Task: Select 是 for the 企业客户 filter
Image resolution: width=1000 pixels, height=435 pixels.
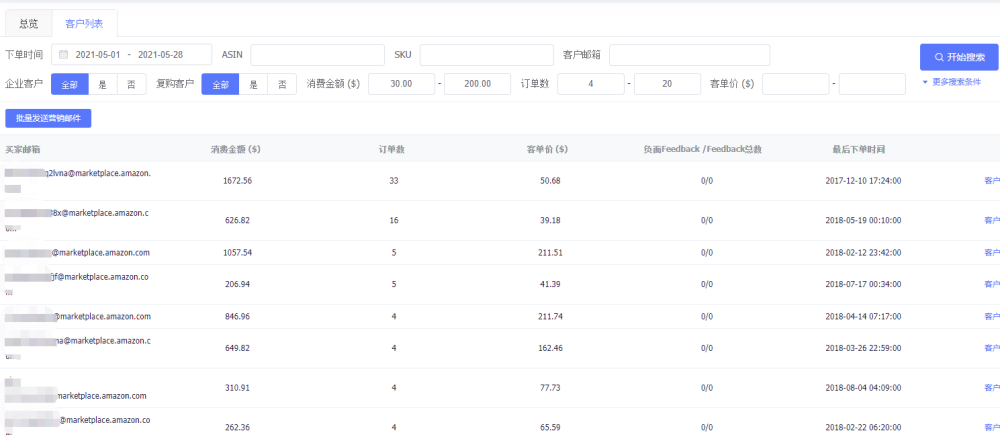Action: point(103,85)
